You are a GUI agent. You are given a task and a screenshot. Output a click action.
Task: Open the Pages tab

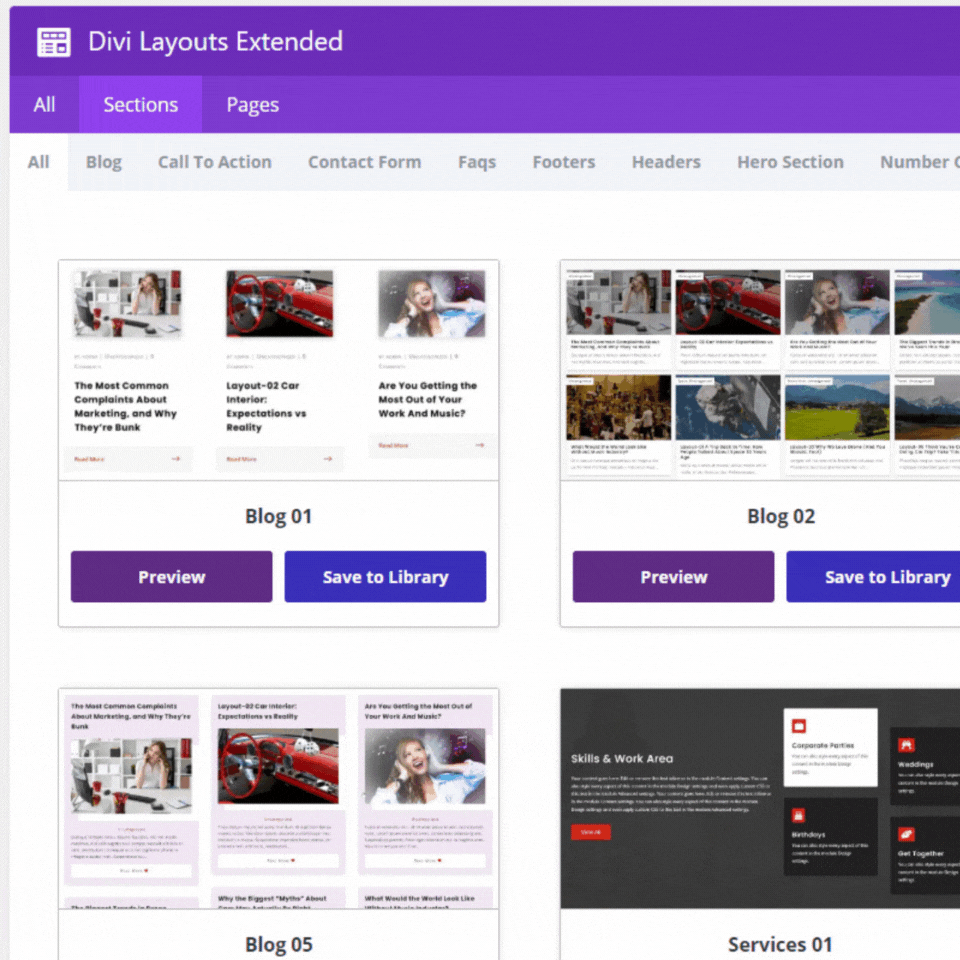252,105
